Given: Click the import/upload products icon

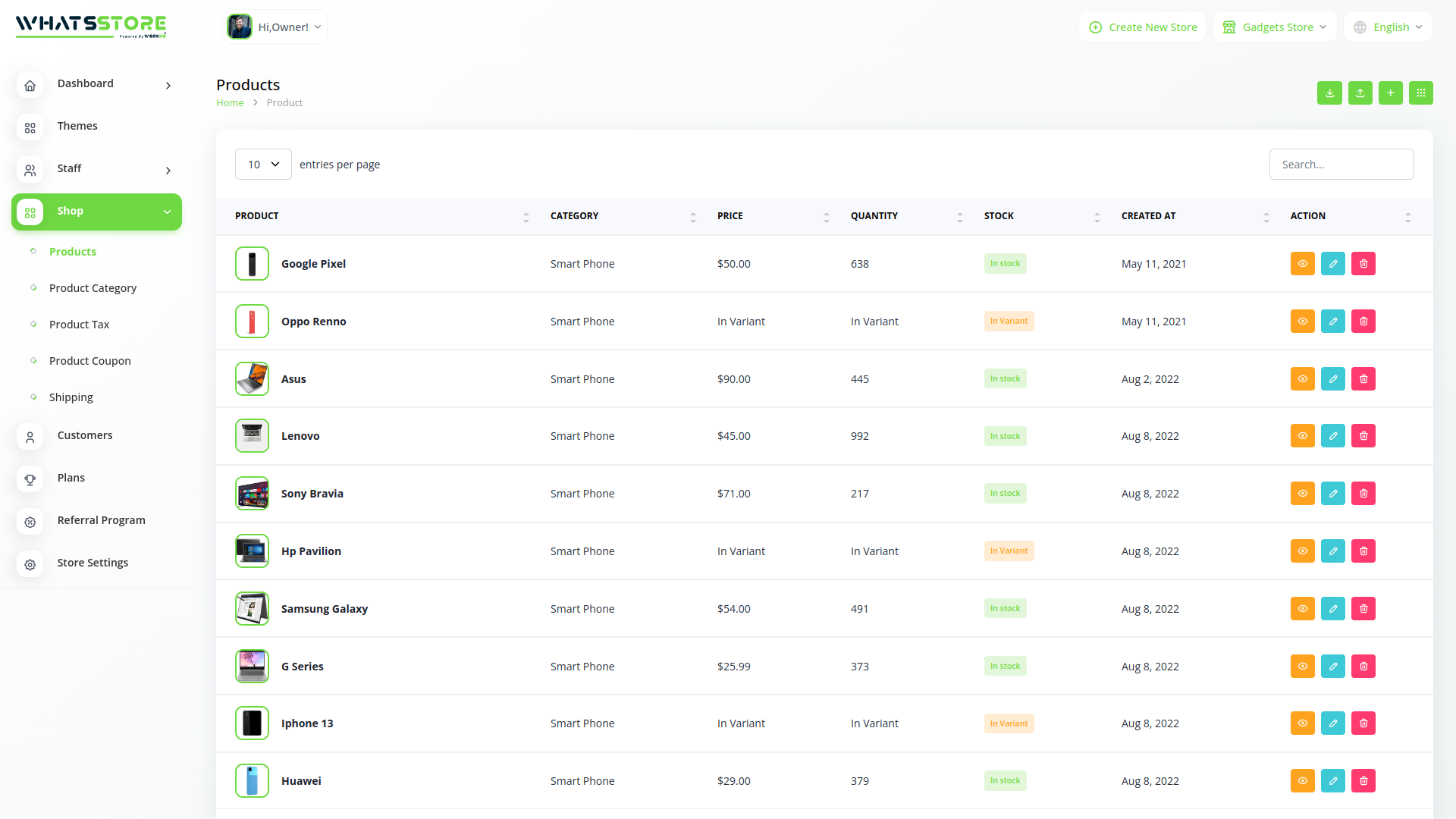Looking at the screenshot, I should (1360, 93).
